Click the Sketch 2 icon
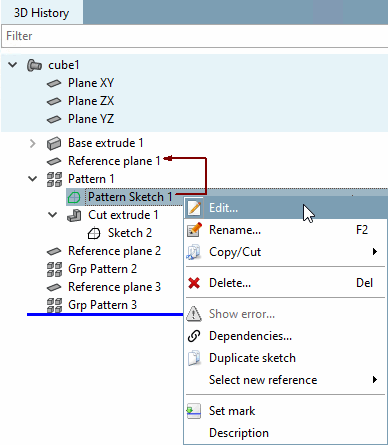This screenshot has width=388, height=445. pyautogui.click(x=94, y=233)
